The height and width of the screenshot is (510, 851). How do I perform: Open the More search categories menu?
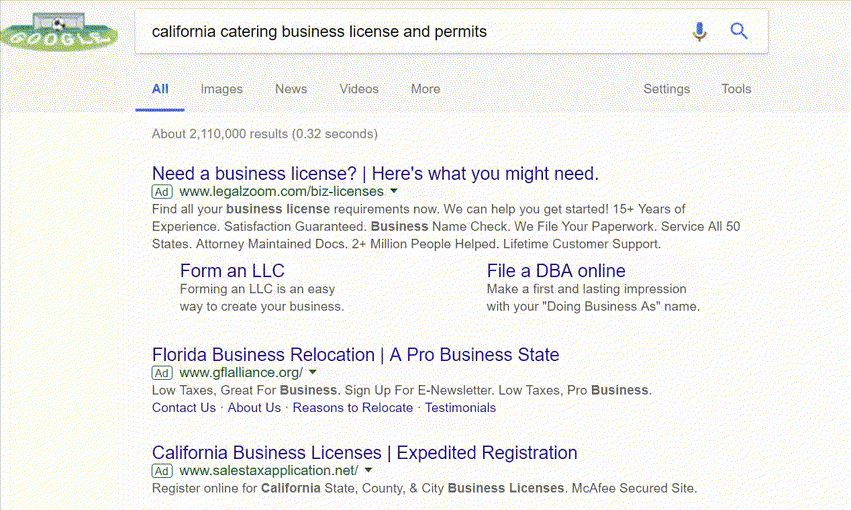click(x=425, y=89)
